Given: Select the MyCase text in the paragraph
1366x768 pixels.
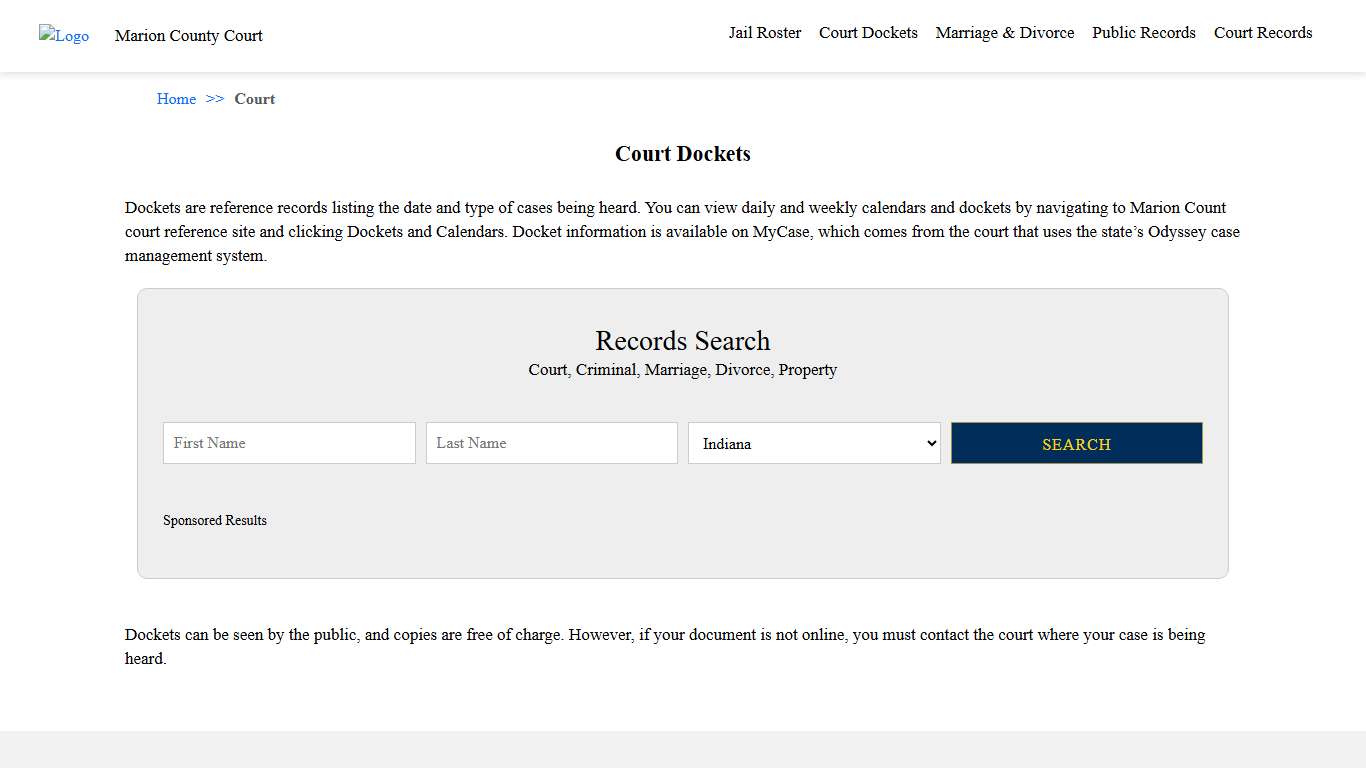Looking at the screenshot, I should pos(780,231).
